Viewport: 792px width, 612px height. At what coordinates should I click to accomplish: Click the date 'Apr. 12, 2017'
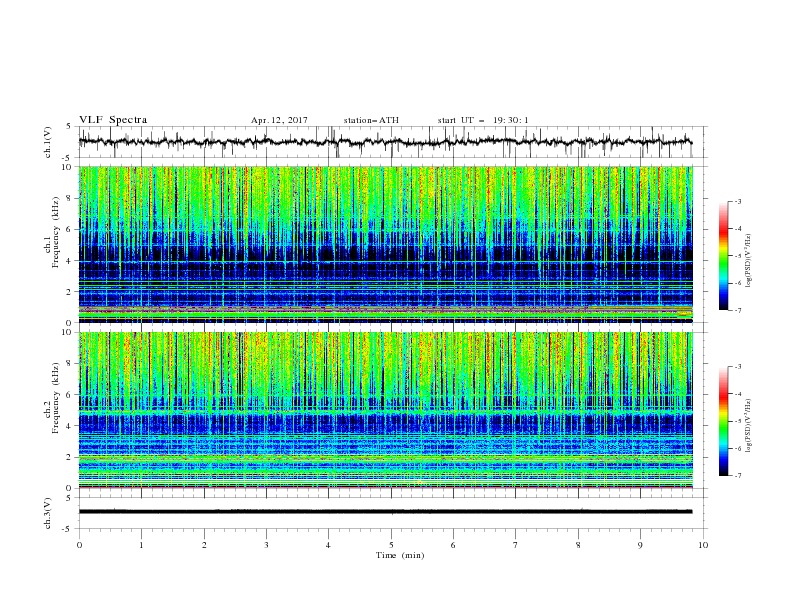(279, 120)
